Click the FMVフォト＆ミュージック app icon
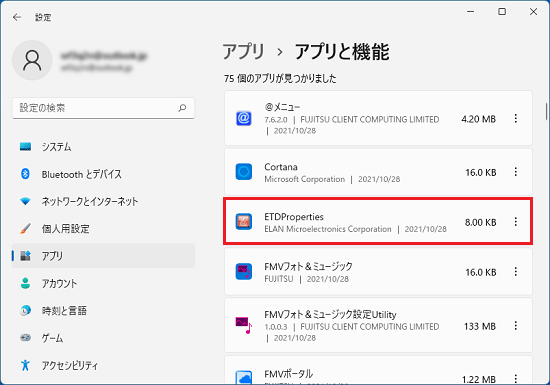 tap(244, 272)
